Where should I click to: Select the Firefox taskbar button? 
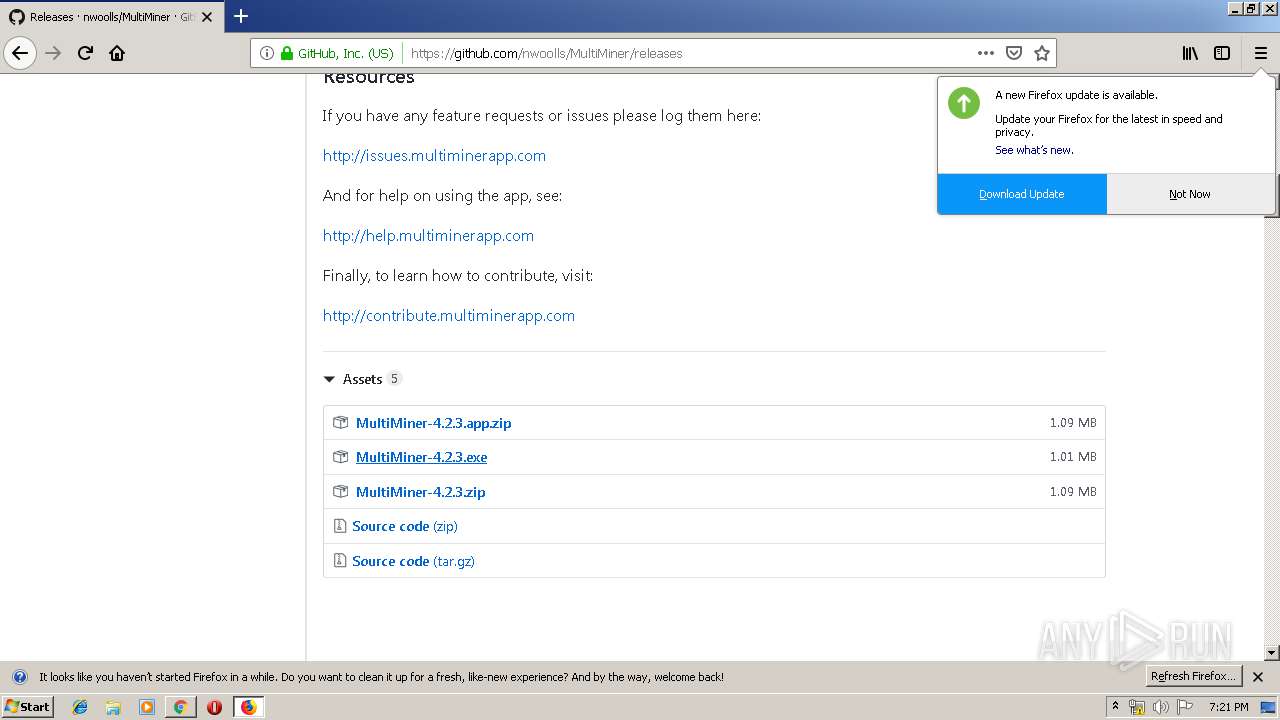tap(248, 707)
